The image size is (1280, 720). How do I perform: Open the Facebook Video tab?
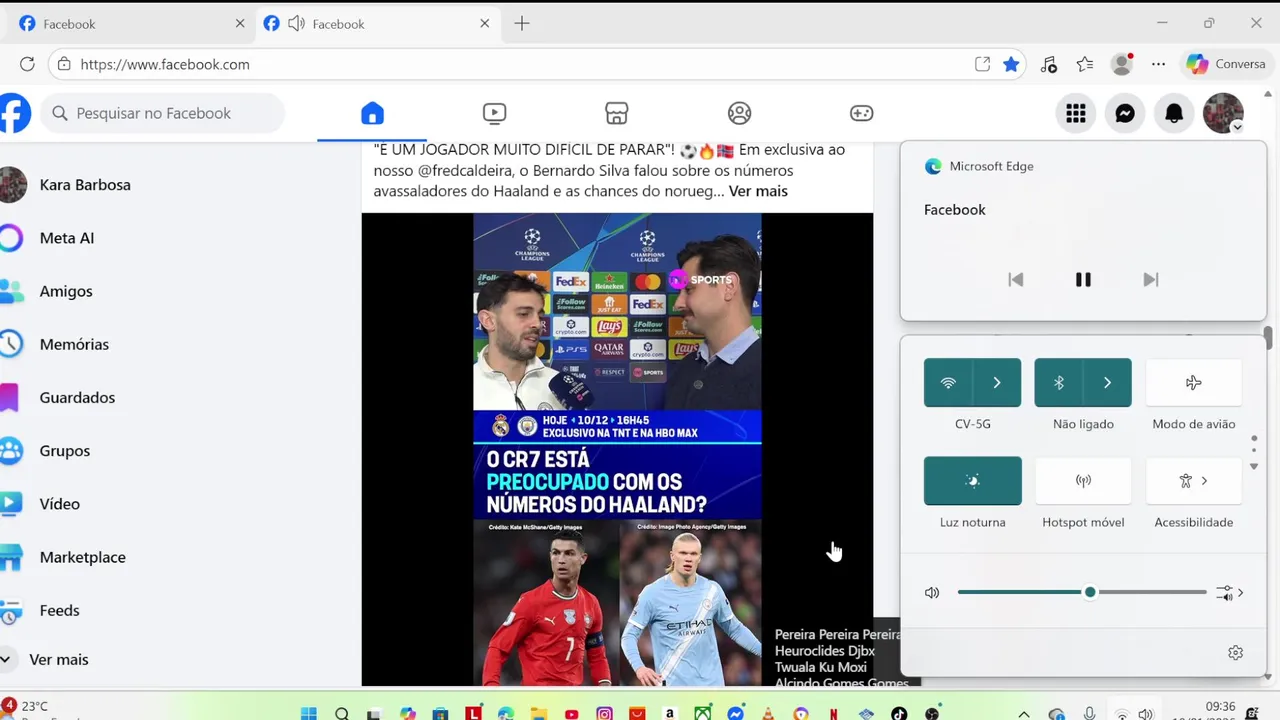(x=494, y=113)
